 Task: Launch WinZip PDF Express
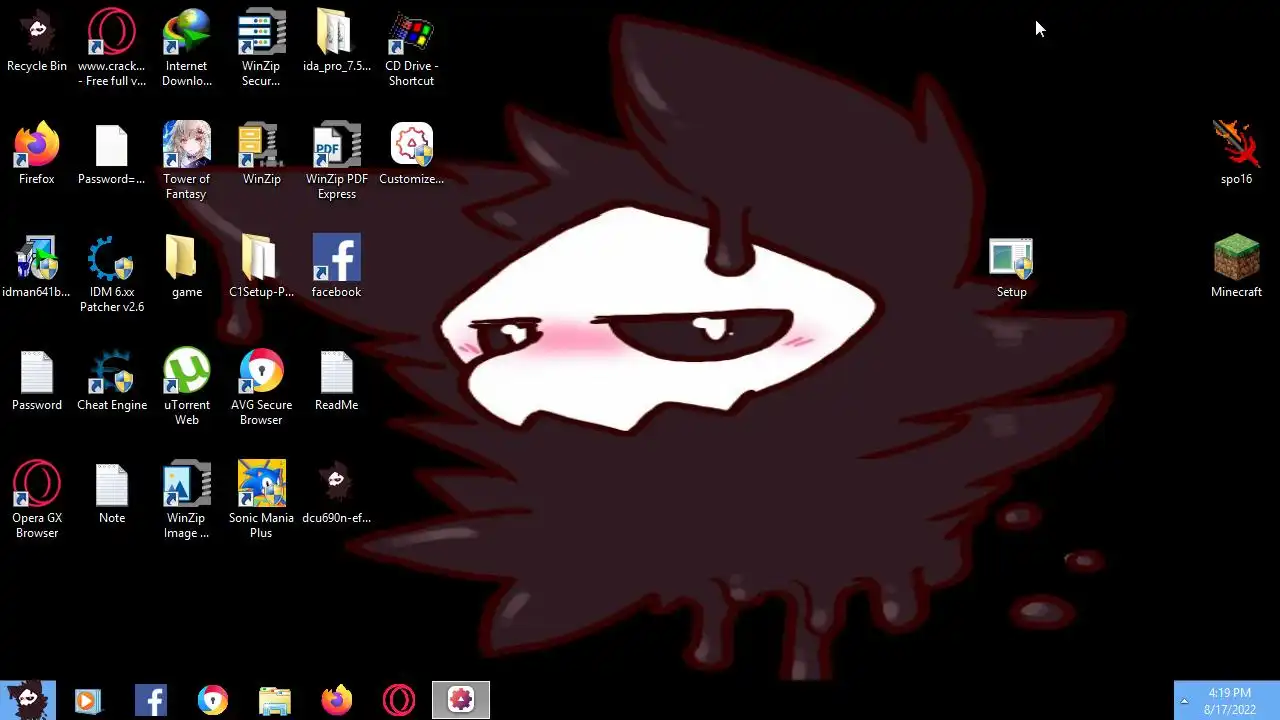(337, 161)
